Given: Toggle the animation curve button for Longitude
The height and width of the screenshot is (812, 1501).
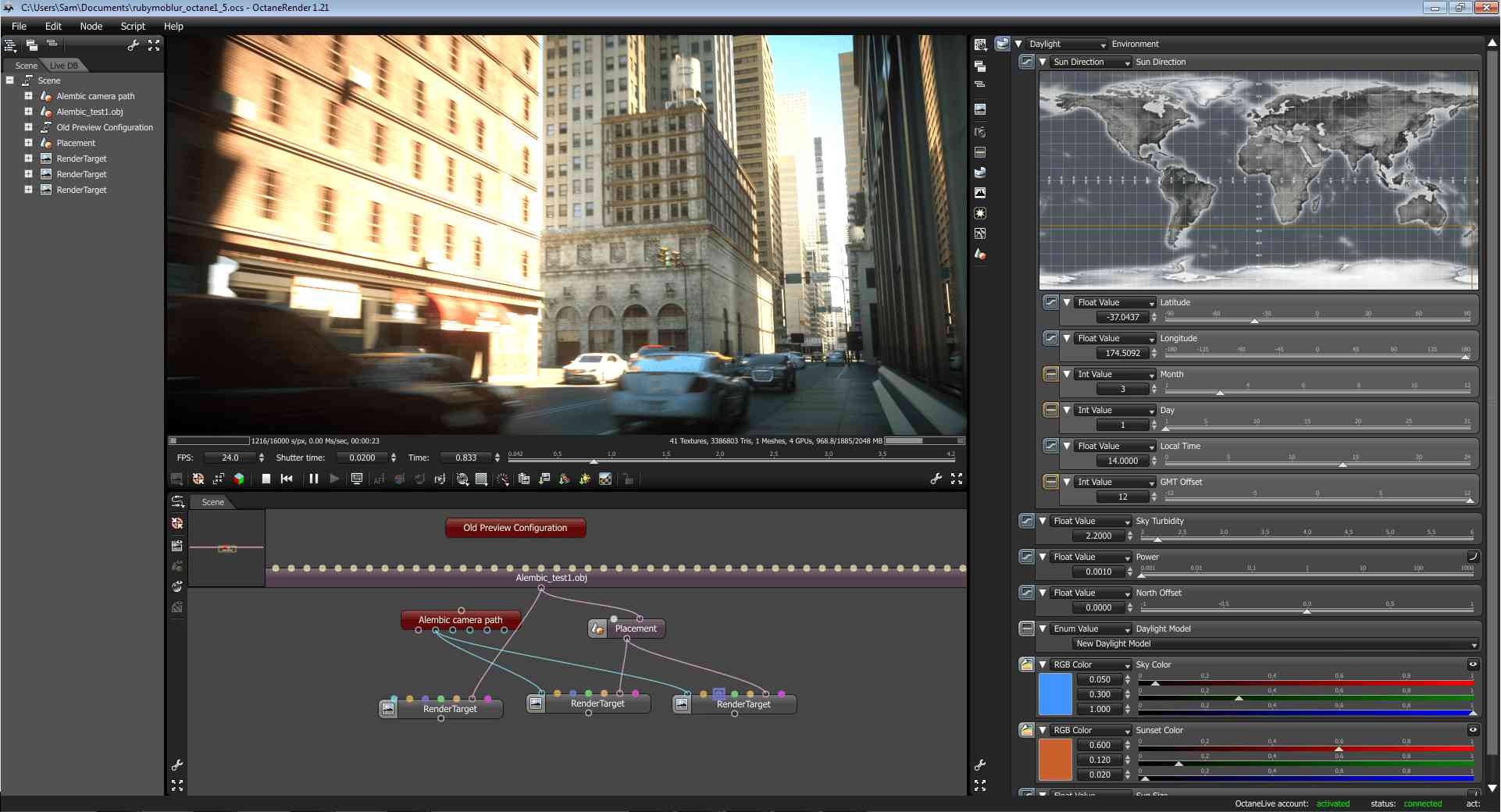Looking at the screenshot, I should [1051, 338].
